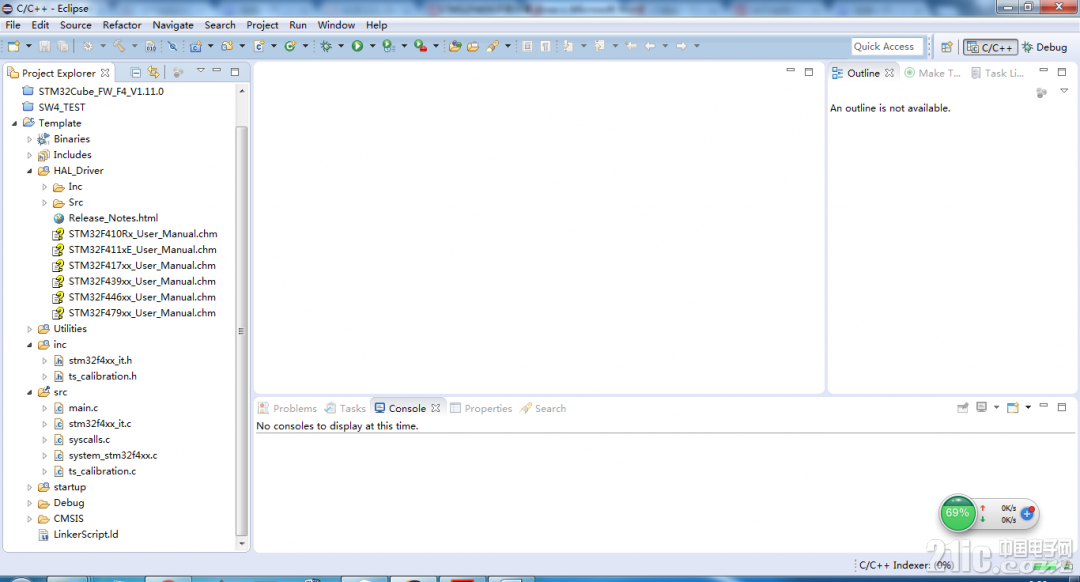This screenshot has height=582, width=1080.
Task: Click the New project toolbar icon
Action: click(13, 46)
